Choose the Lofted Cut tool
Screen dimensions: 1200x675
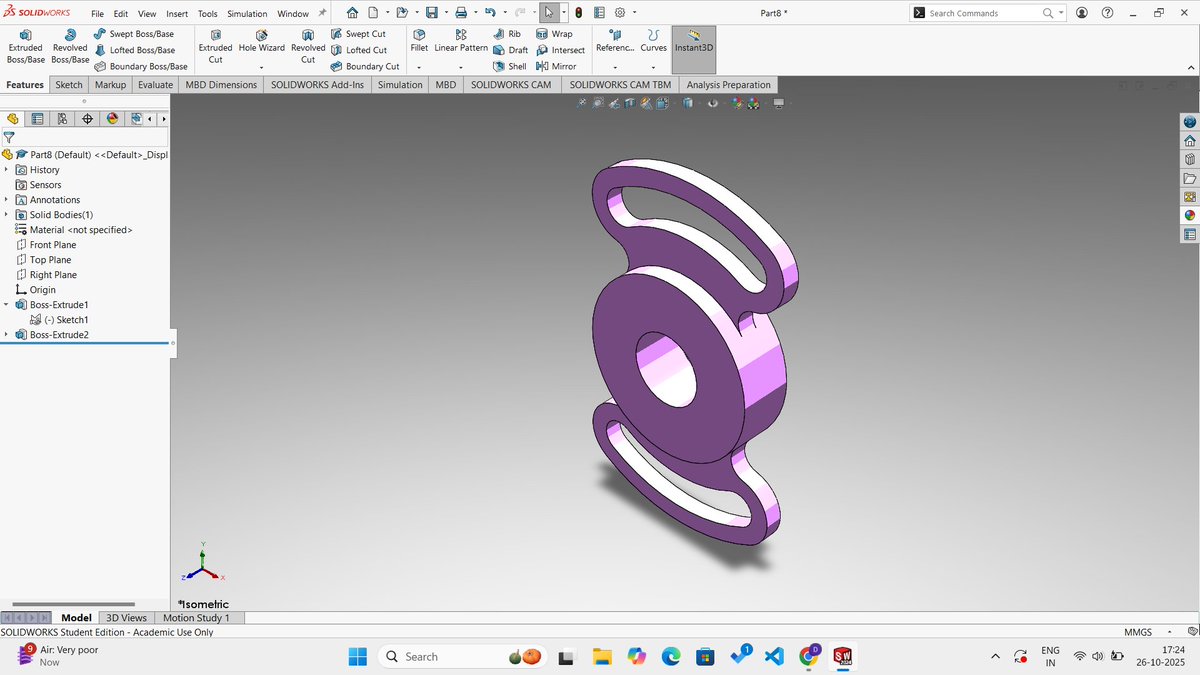click(x=358, y=50)
